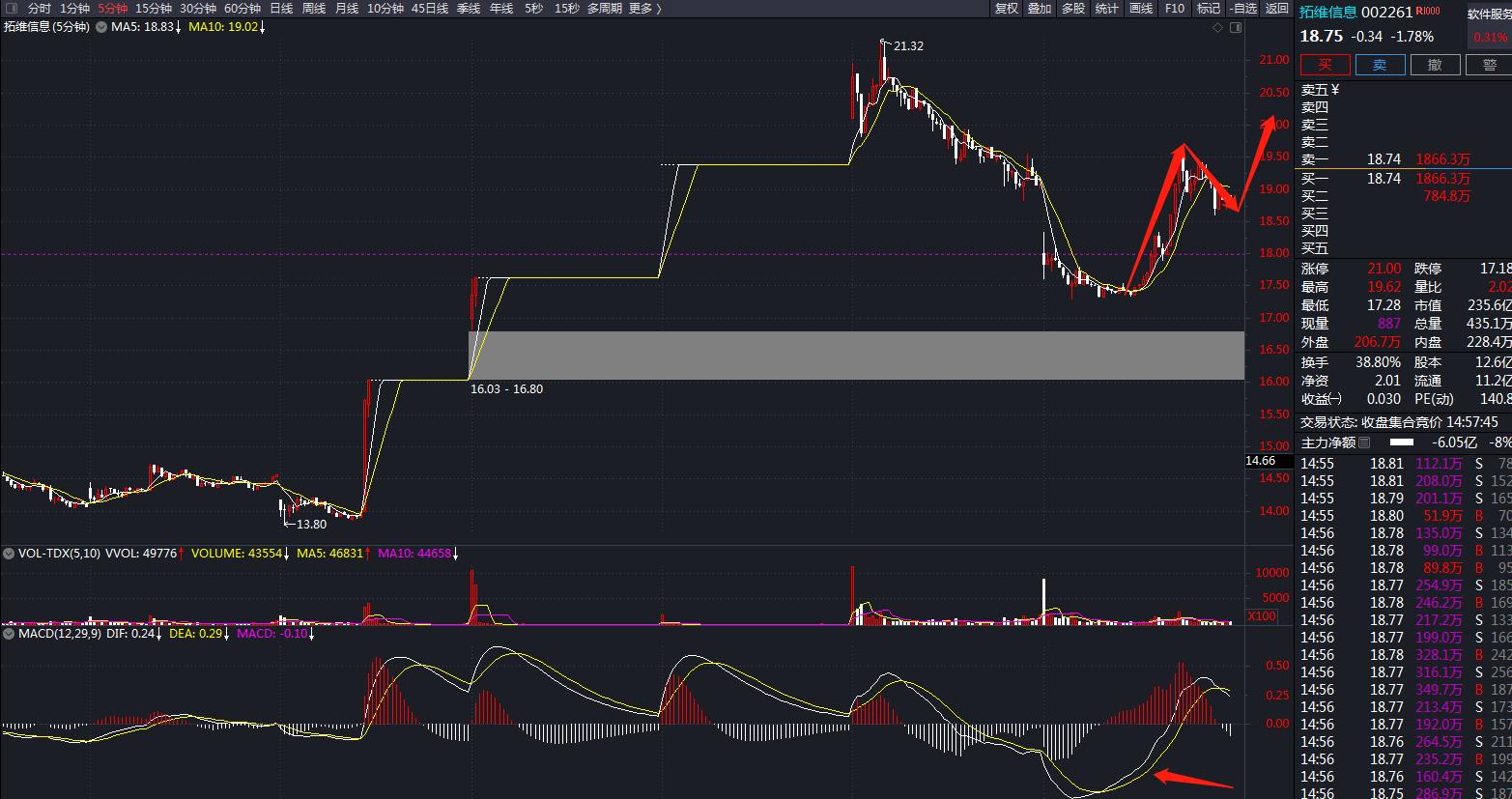The width and height of the screenshot is (1512, 799).
Task: Click the X100 volume scale label
Action: (x=1262, y=616)
